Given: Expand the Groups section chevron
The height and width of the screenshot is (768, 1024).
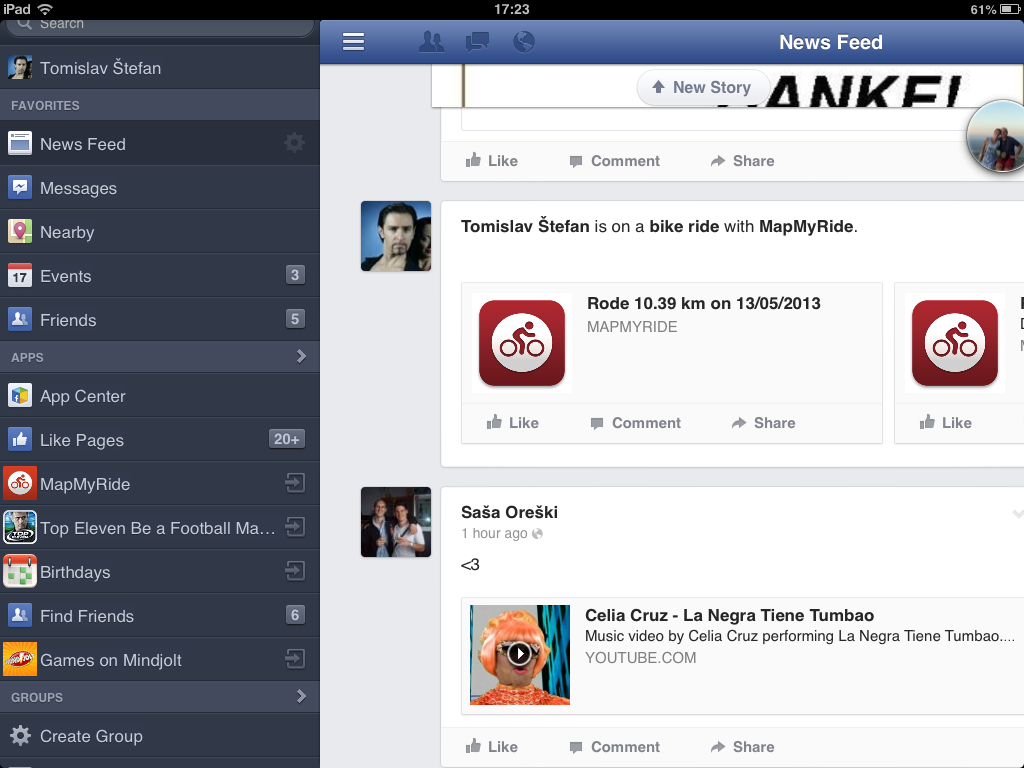Looking at the screenshot, I should click(x=301, y=696).
